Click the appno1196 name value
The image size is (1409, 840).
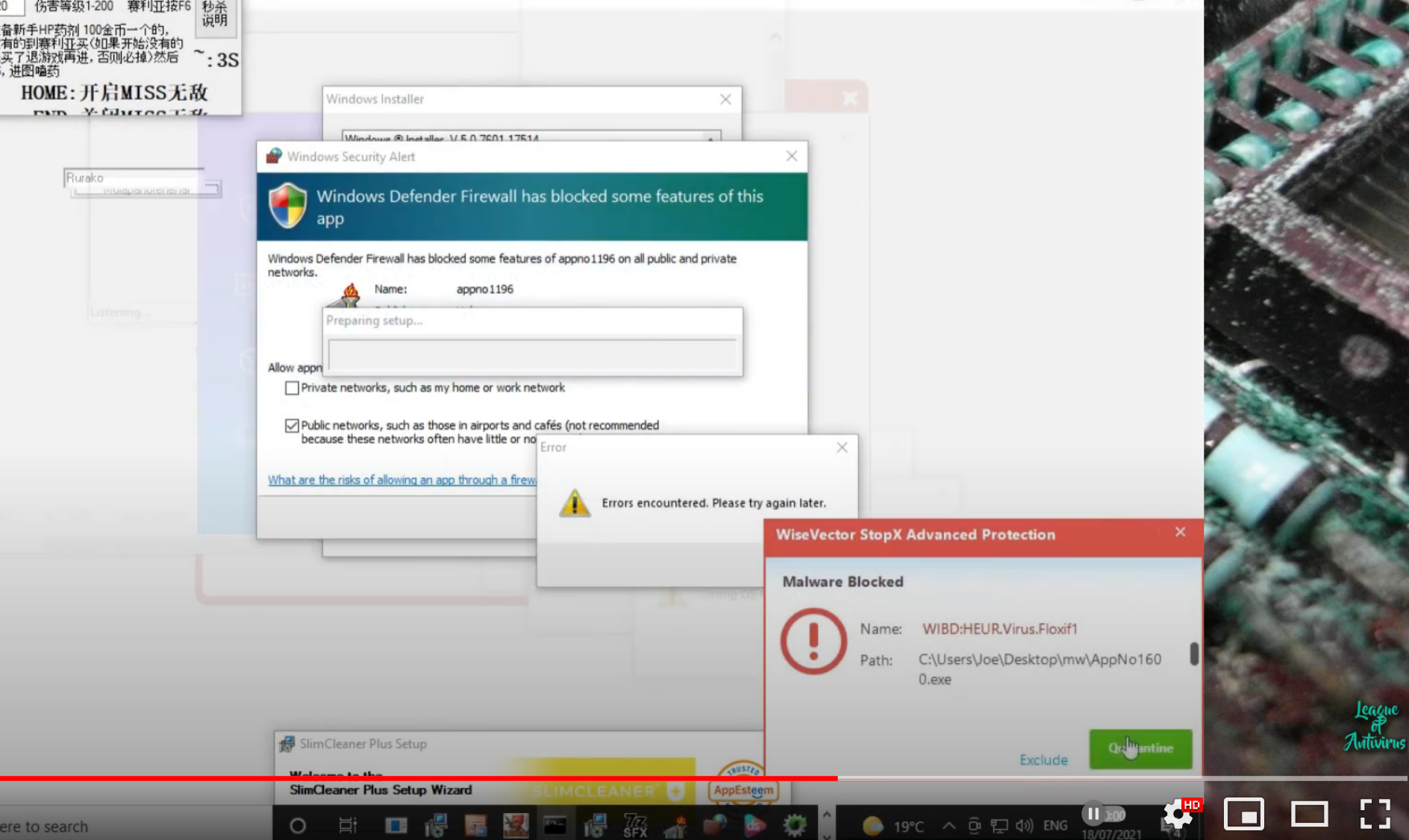[x=485, y=289]
